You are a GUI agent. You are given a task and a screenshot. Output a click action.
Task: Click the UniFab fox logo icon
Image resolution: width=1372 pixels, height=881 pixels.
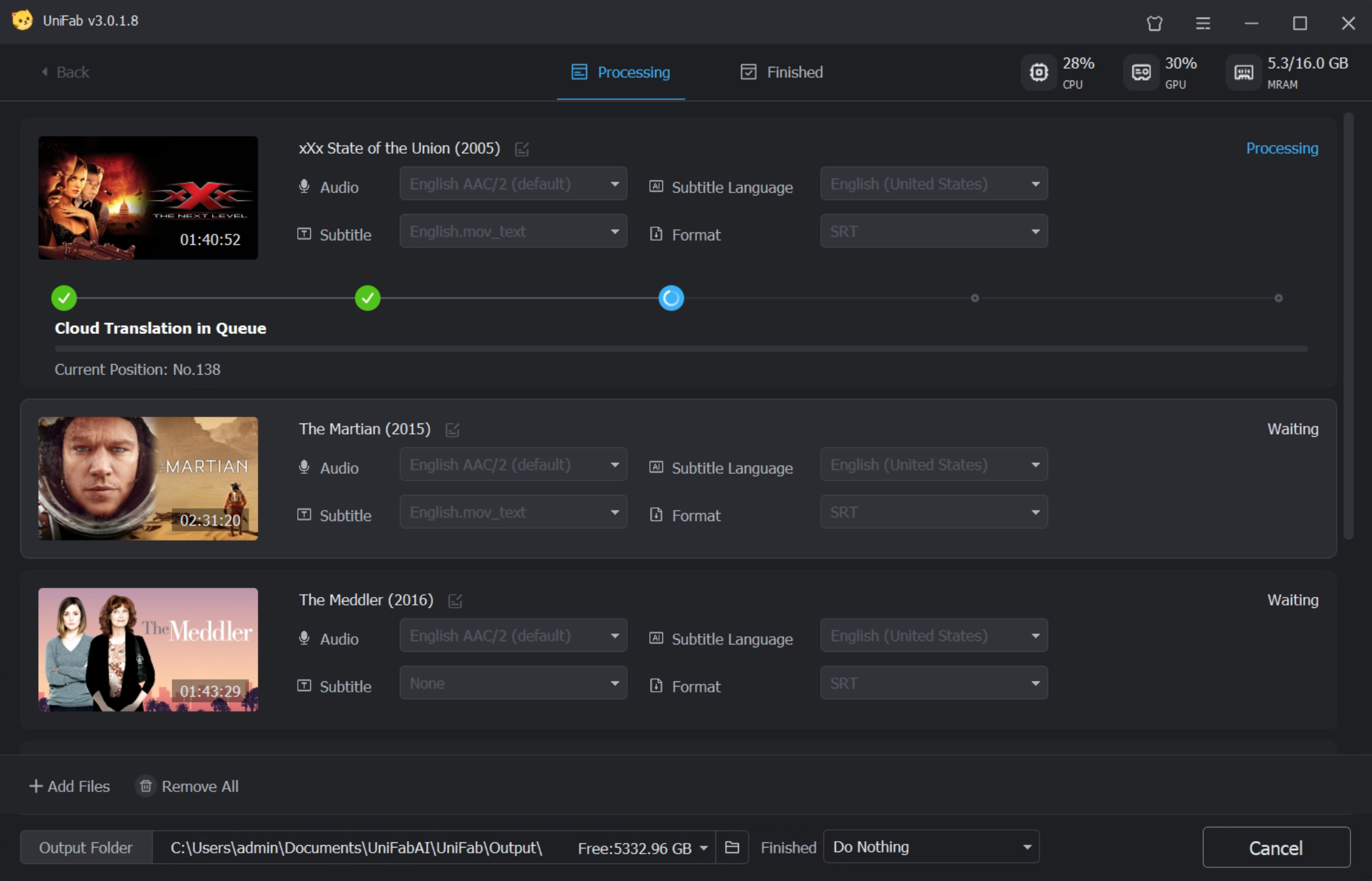[22, 20]
